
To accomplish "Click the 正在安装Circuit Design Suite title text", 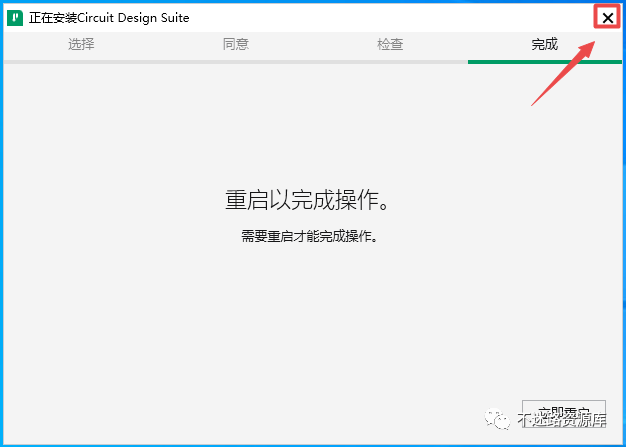I will [x=109, y=18].
